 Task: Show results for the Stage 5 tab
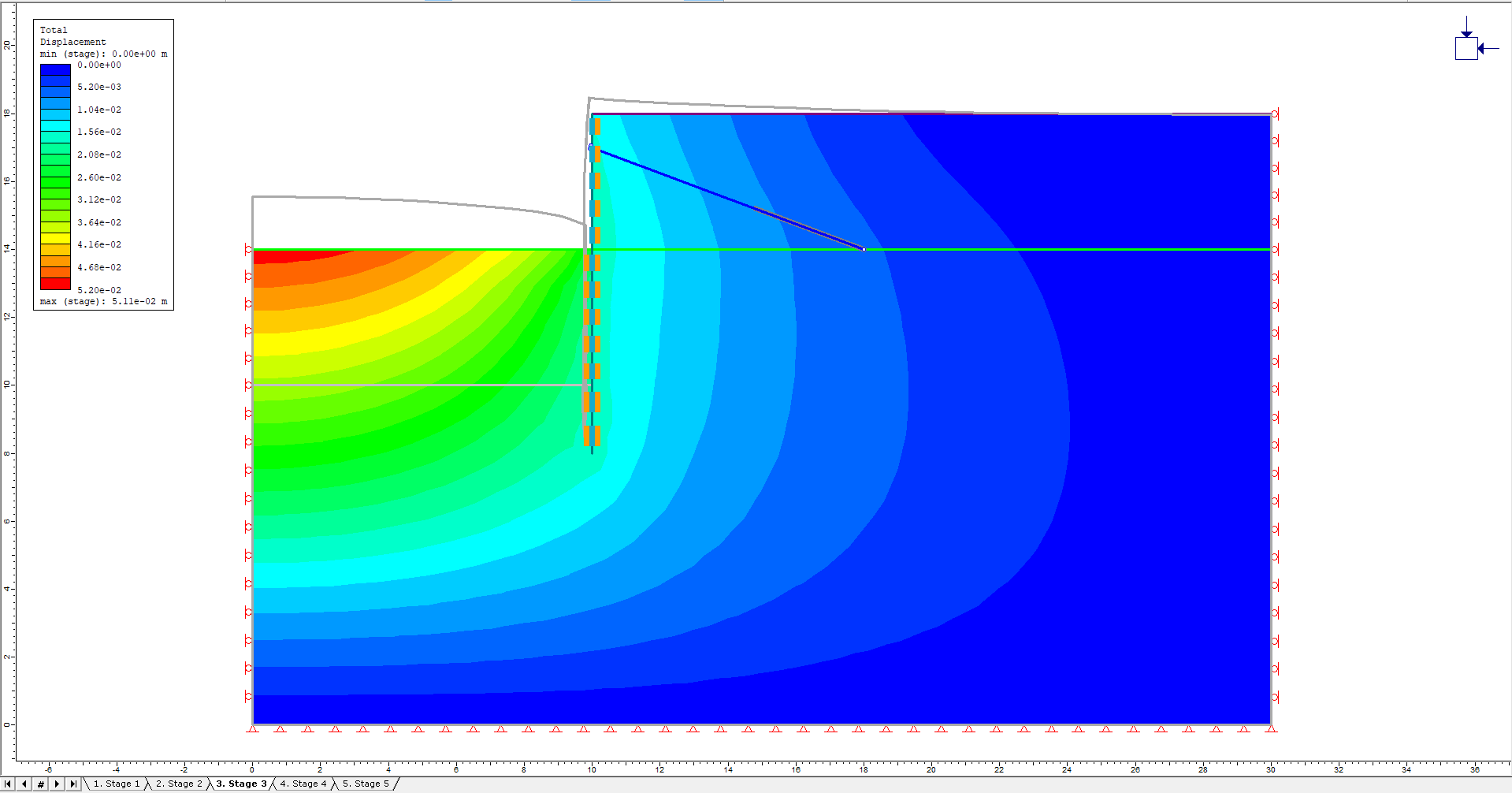tap(366, 784)
